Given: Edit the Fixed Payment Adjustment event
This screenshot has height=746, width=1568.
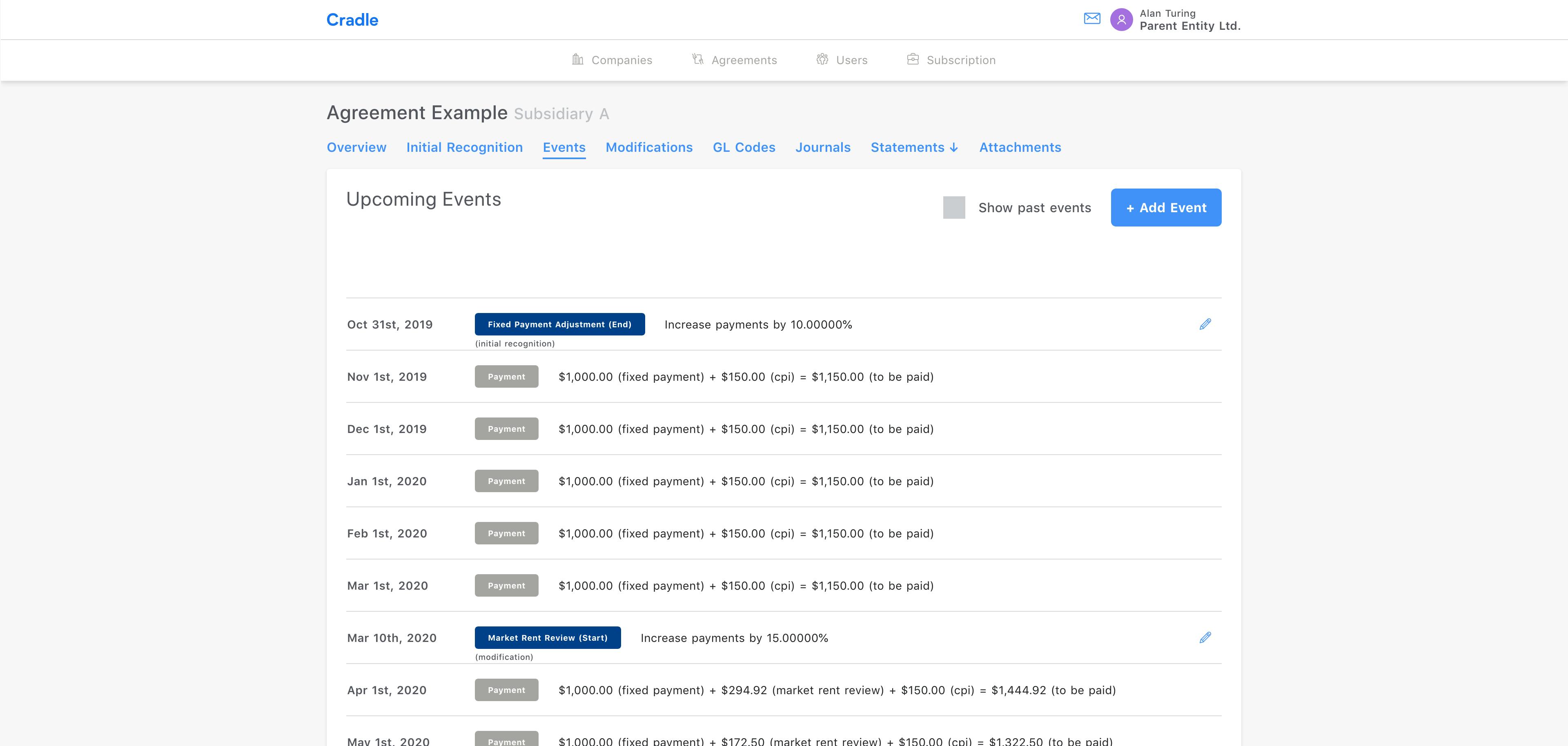Looking at the screenshot, I should click(1205, 324).
